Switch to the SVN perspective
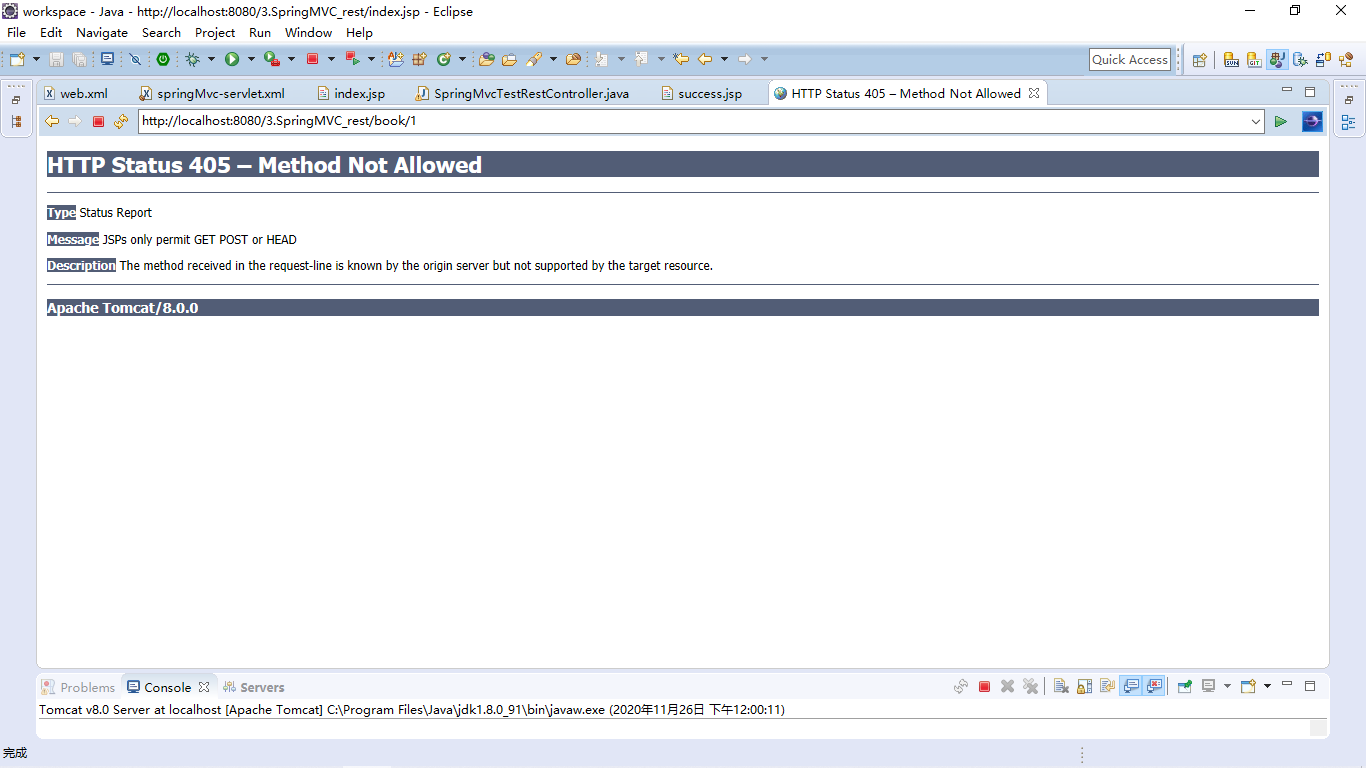Screen dimensions: 1366x768 click(1232, 60)
